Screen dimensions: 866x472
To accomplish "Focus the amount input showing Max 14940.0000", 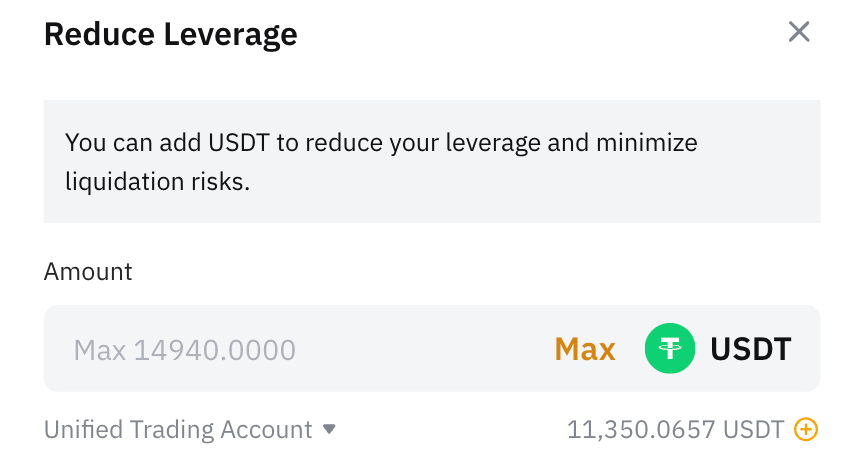I will click(300, 349).
